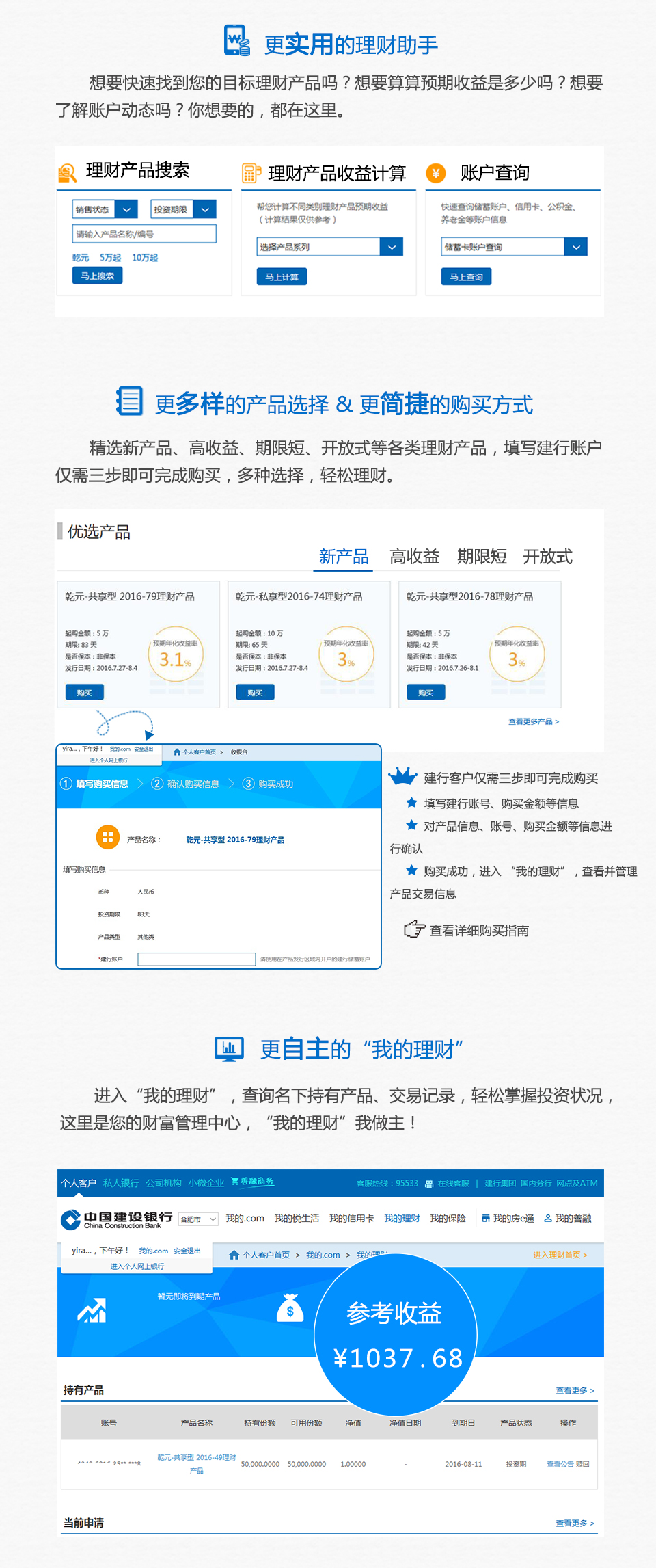Screen dimensions: 656x1568
Task: Open the 选择产品系列 dropdown
Action: (391, 247)
